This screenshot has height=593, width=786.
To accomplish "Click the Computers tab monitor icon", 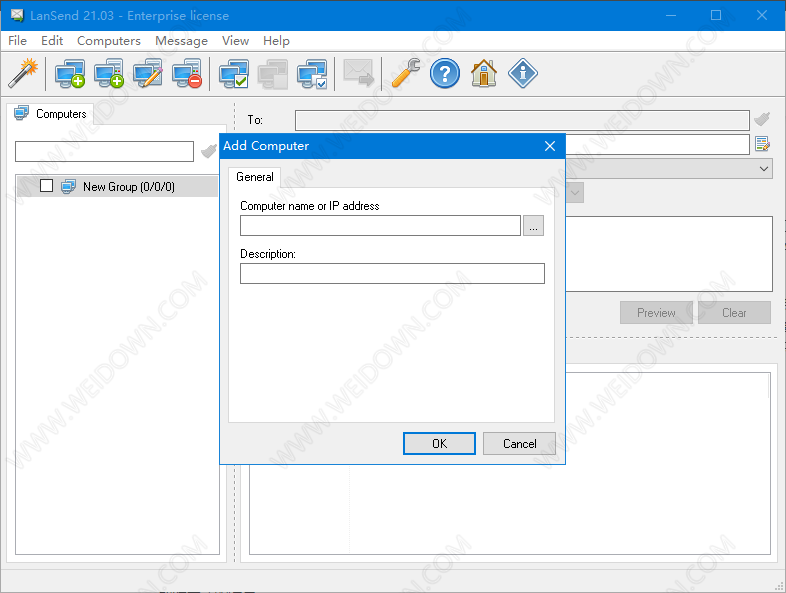I will 22,113.
